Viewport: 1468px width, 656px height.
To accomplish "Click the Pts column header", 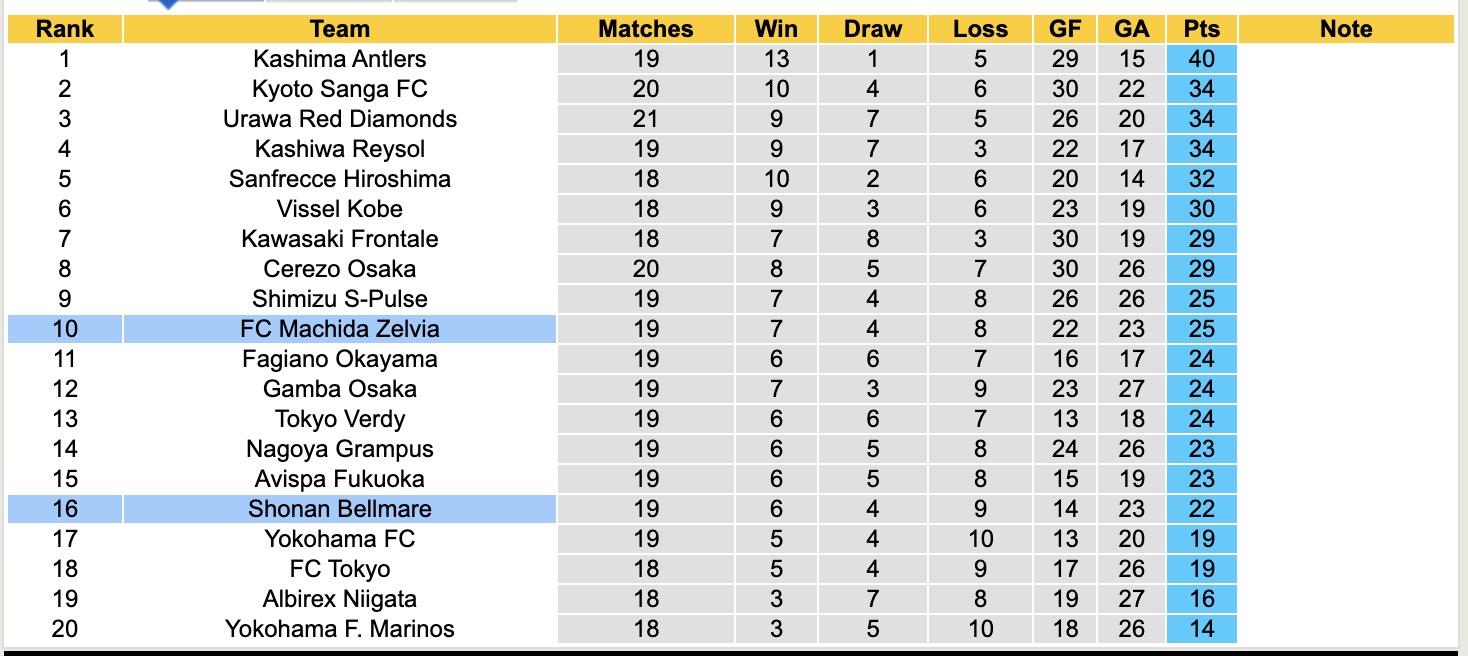I will (x=1201, y=29).
